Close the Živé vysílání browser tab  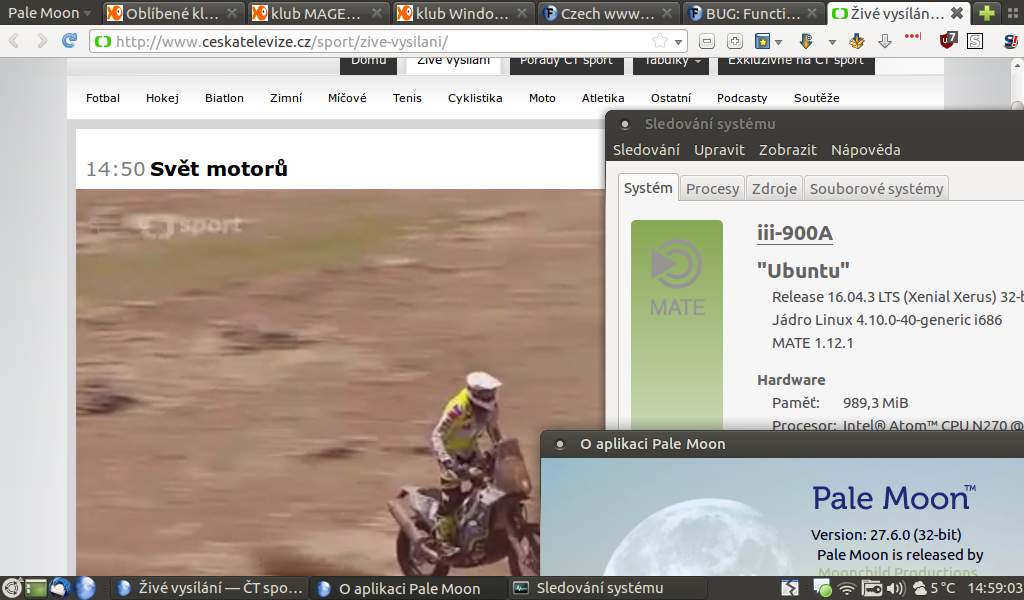[957, 12]
